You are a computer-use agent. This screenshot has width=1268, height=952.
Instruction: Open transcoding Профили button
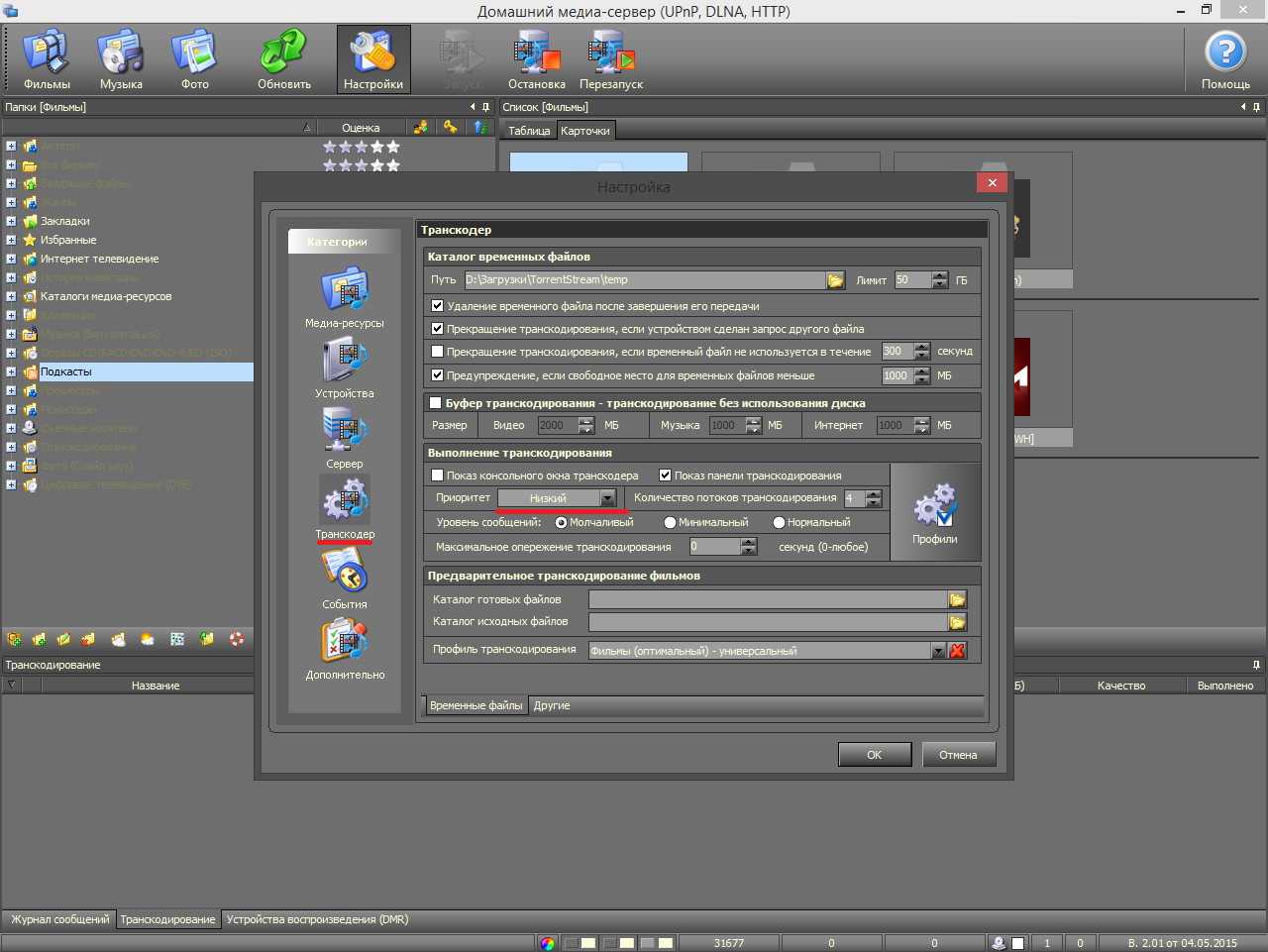point(934,513)
